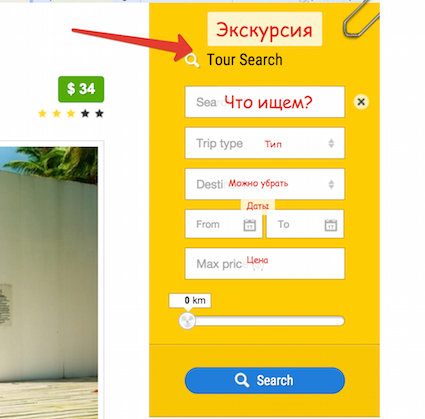Open the beach photo thumbnail
This screenshot has height=419, width=425.
(x=49, y=283)
